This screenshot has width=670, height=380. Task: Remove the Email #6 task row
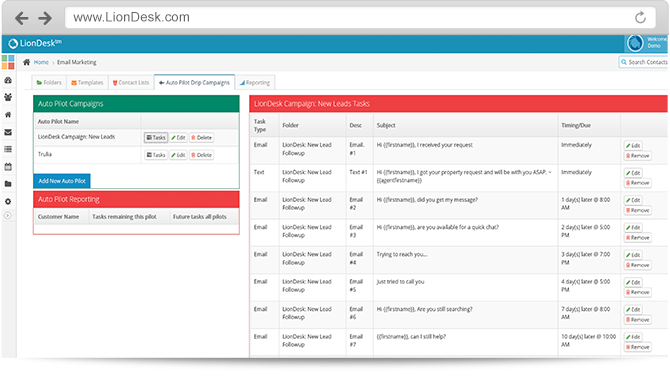click(638, 320)
